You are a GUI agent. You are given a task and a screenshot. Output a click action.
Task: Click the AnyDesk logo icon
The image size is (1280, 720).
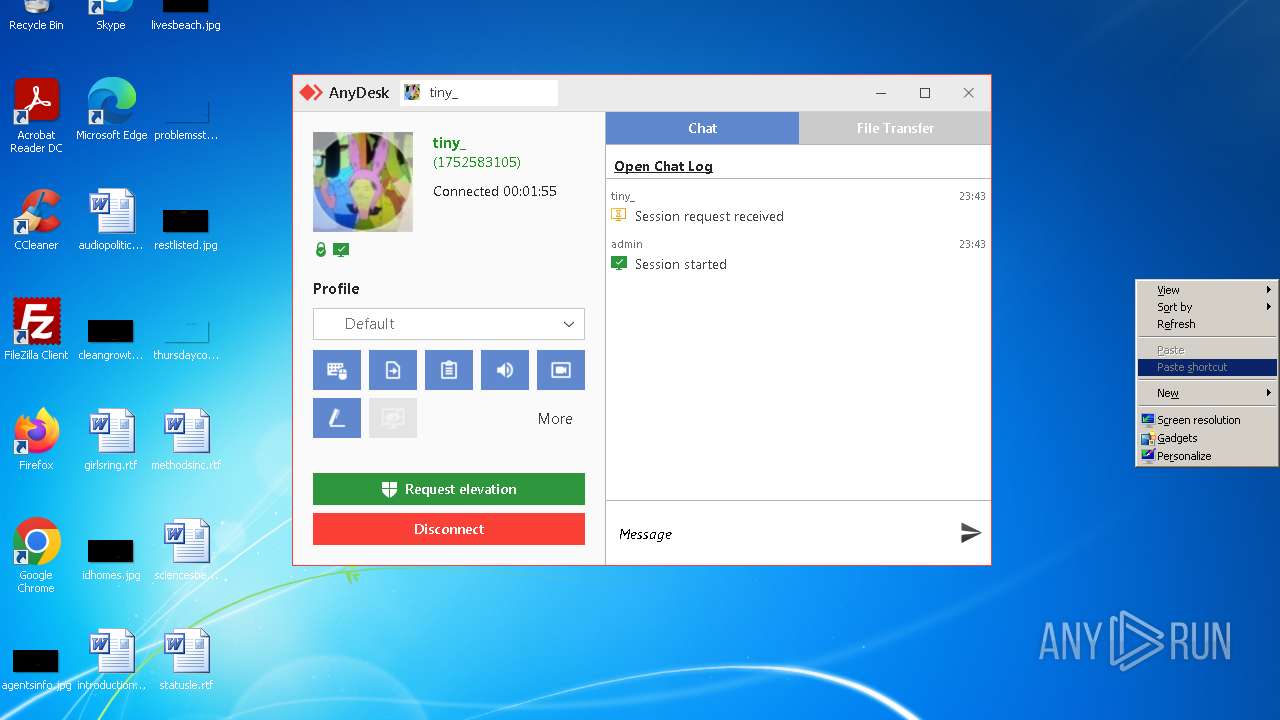point(311,93)
